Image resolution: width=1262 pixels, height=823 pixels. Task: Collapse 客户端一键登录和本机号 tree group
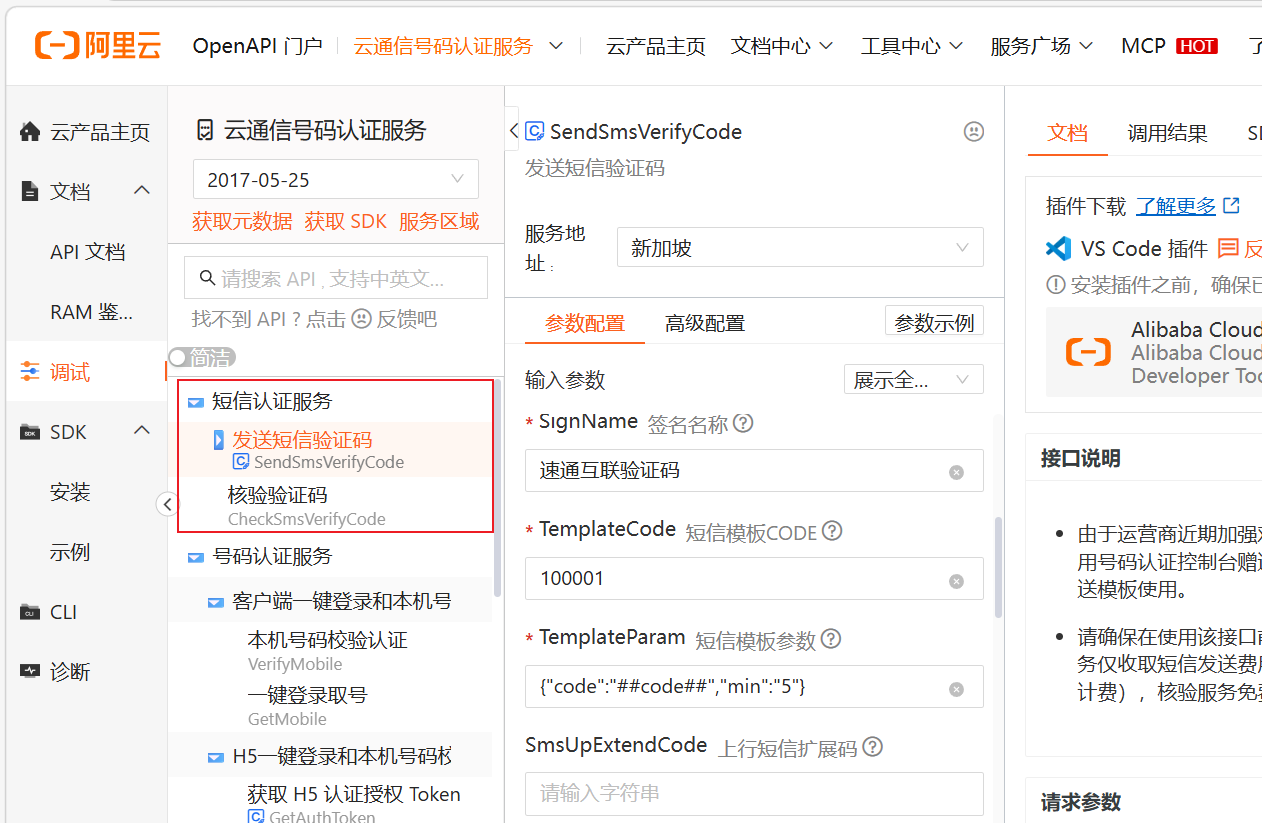click(215, 602)
